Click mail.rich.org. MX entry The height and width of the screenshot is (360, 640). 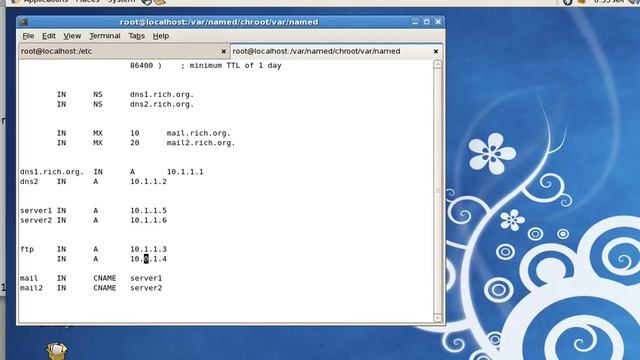(199, 133)
